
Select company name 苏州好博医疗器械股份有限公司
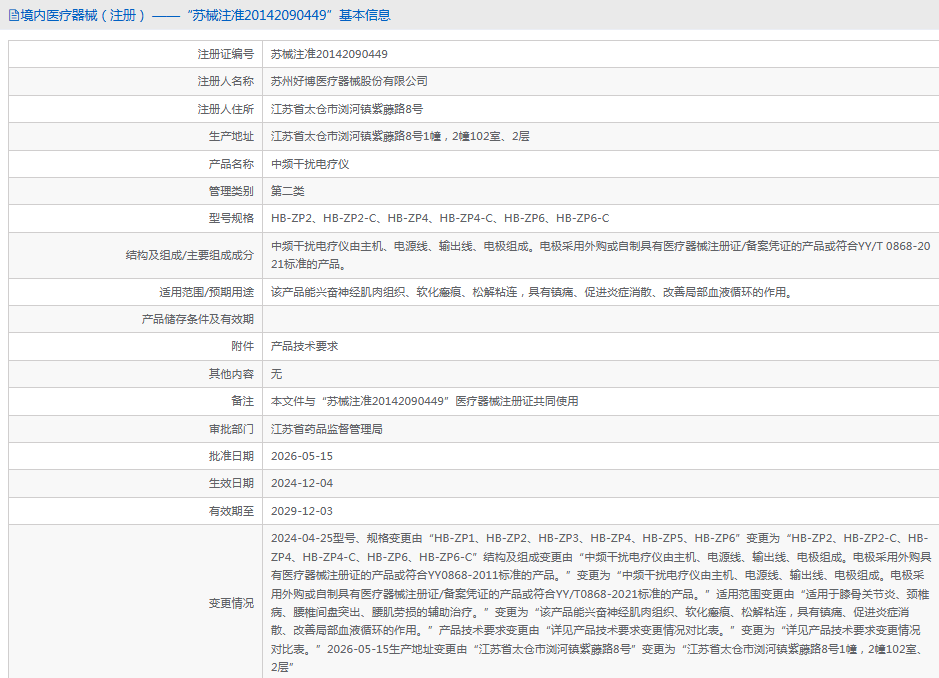tap(349, 81)
